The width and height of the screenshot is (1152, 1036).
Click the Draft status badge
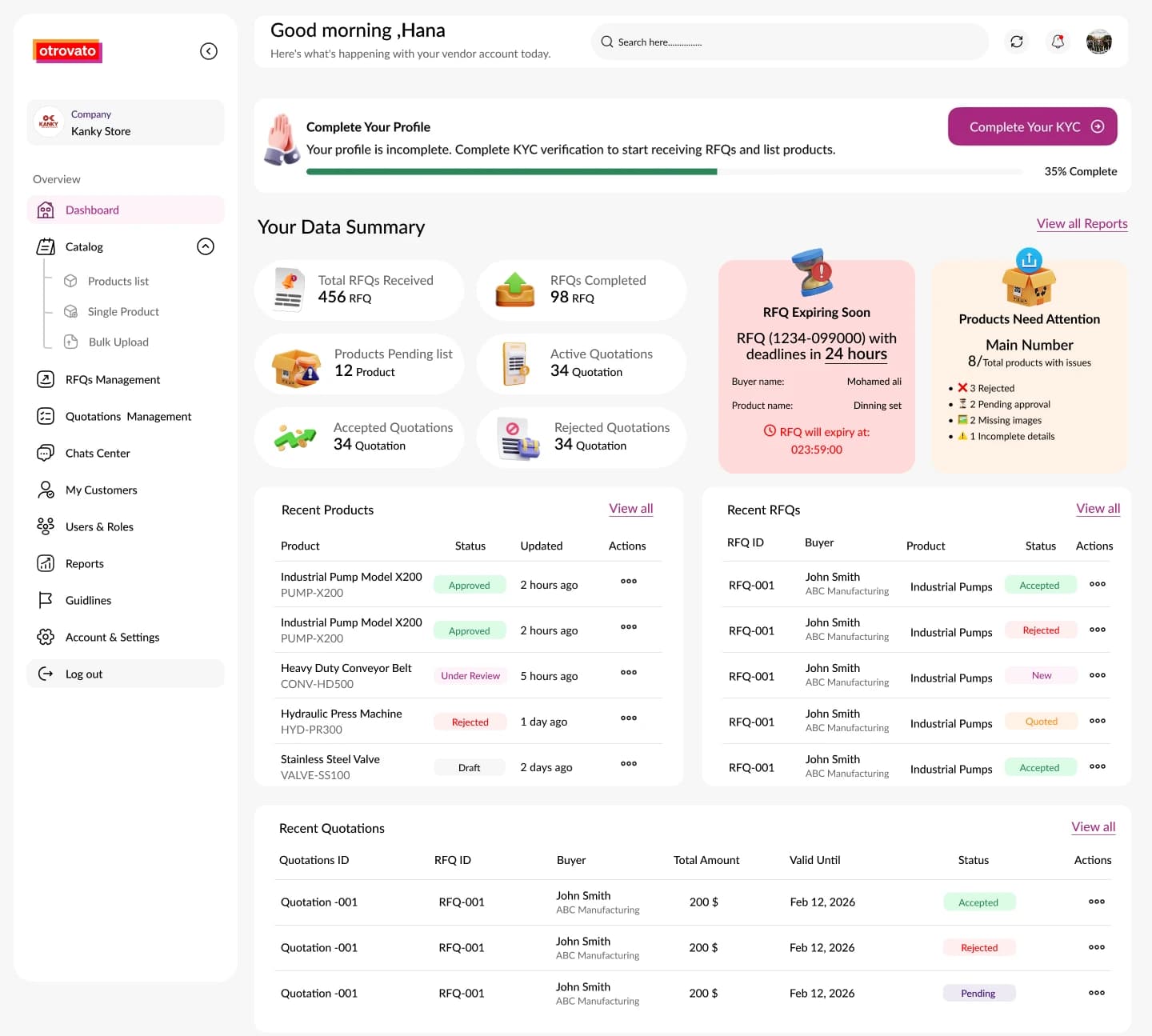point(470,767)
